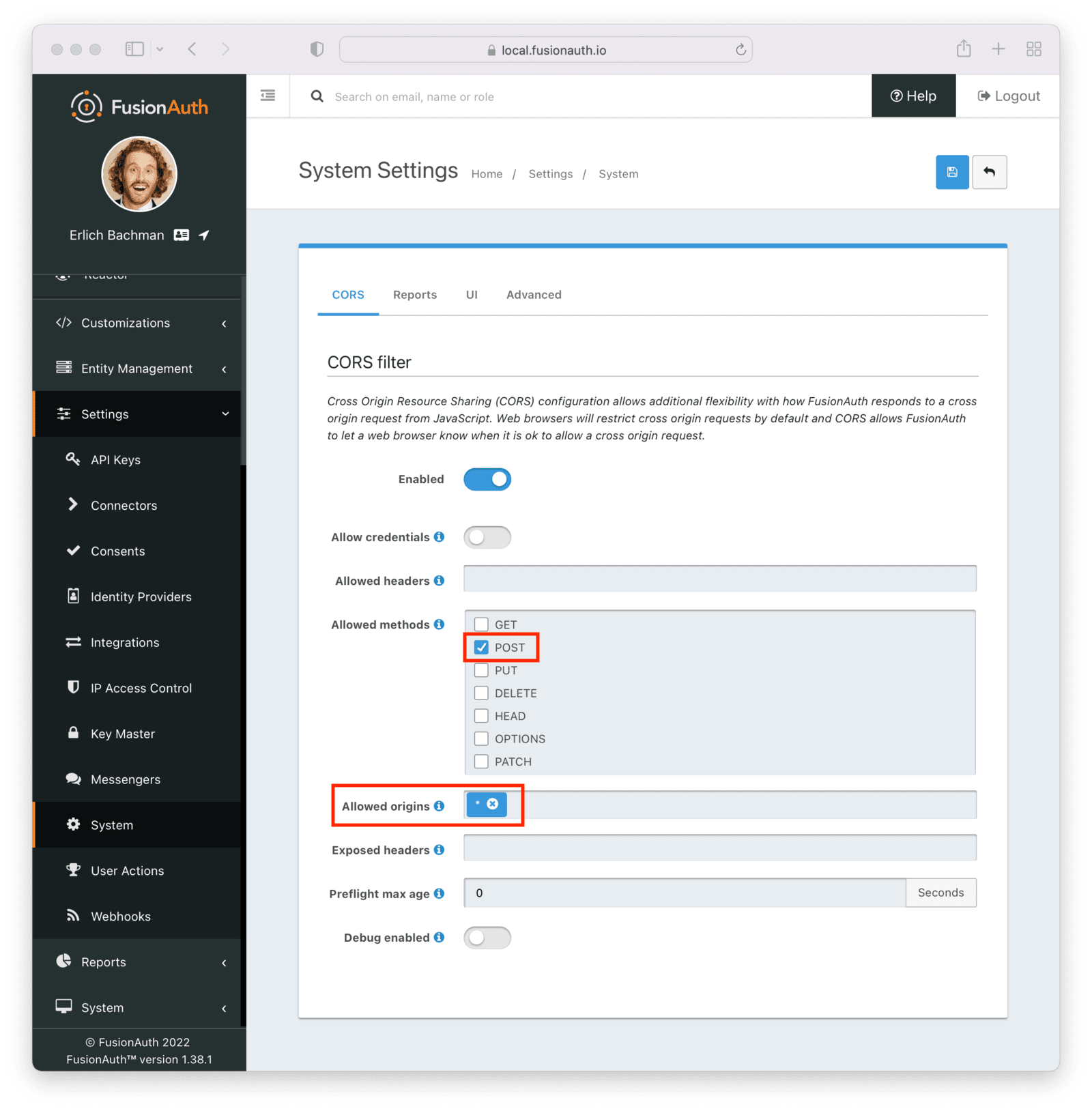The height and width of the screenshot is (1111, 1092).
Task: Open Consents in the sidebar
Action: point(136,551)
